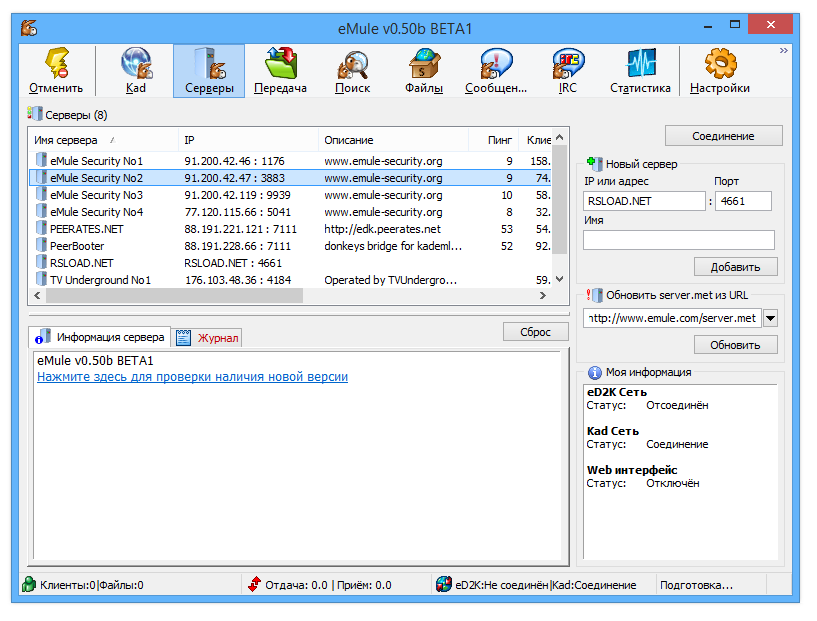The width and height of the screenshot is (817, 621).
Task: Click the Серверы (8) list header icon
Action: click(x=34, y=114)
